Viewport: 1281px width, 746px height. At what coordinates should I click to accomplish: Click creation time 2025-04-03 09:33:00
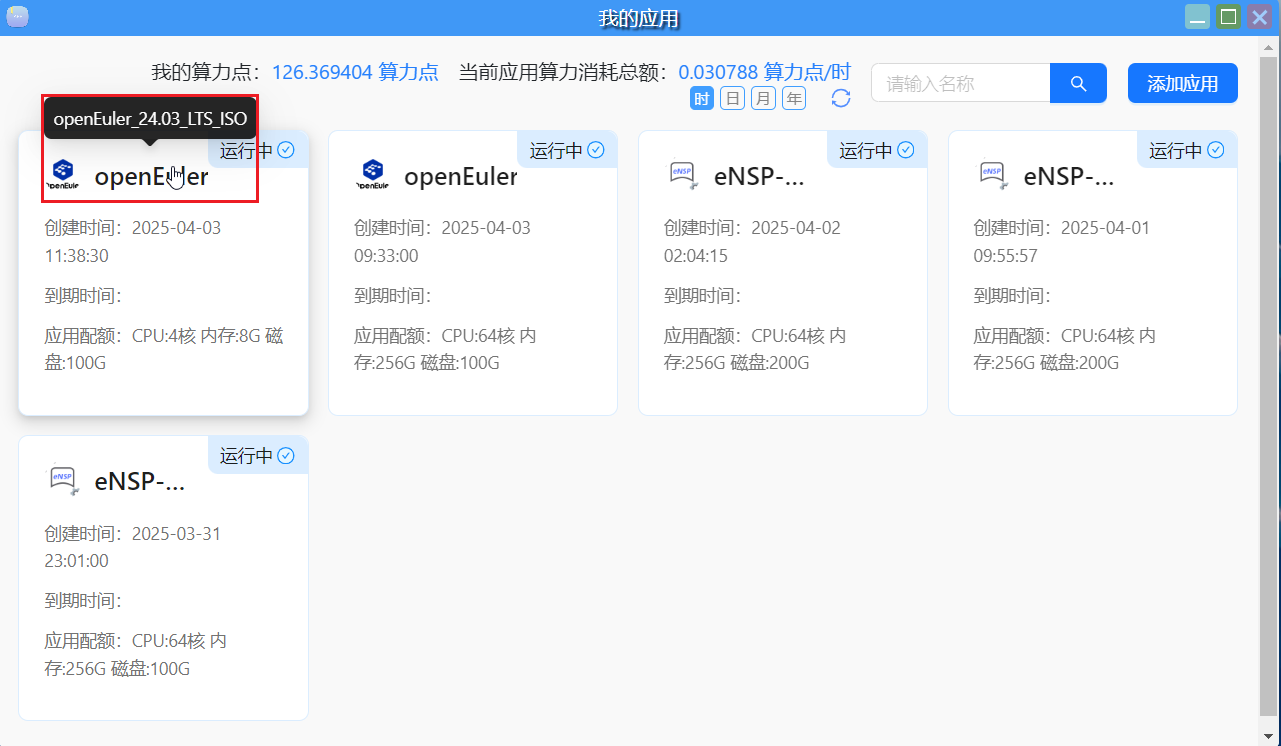tap(443, 242)
